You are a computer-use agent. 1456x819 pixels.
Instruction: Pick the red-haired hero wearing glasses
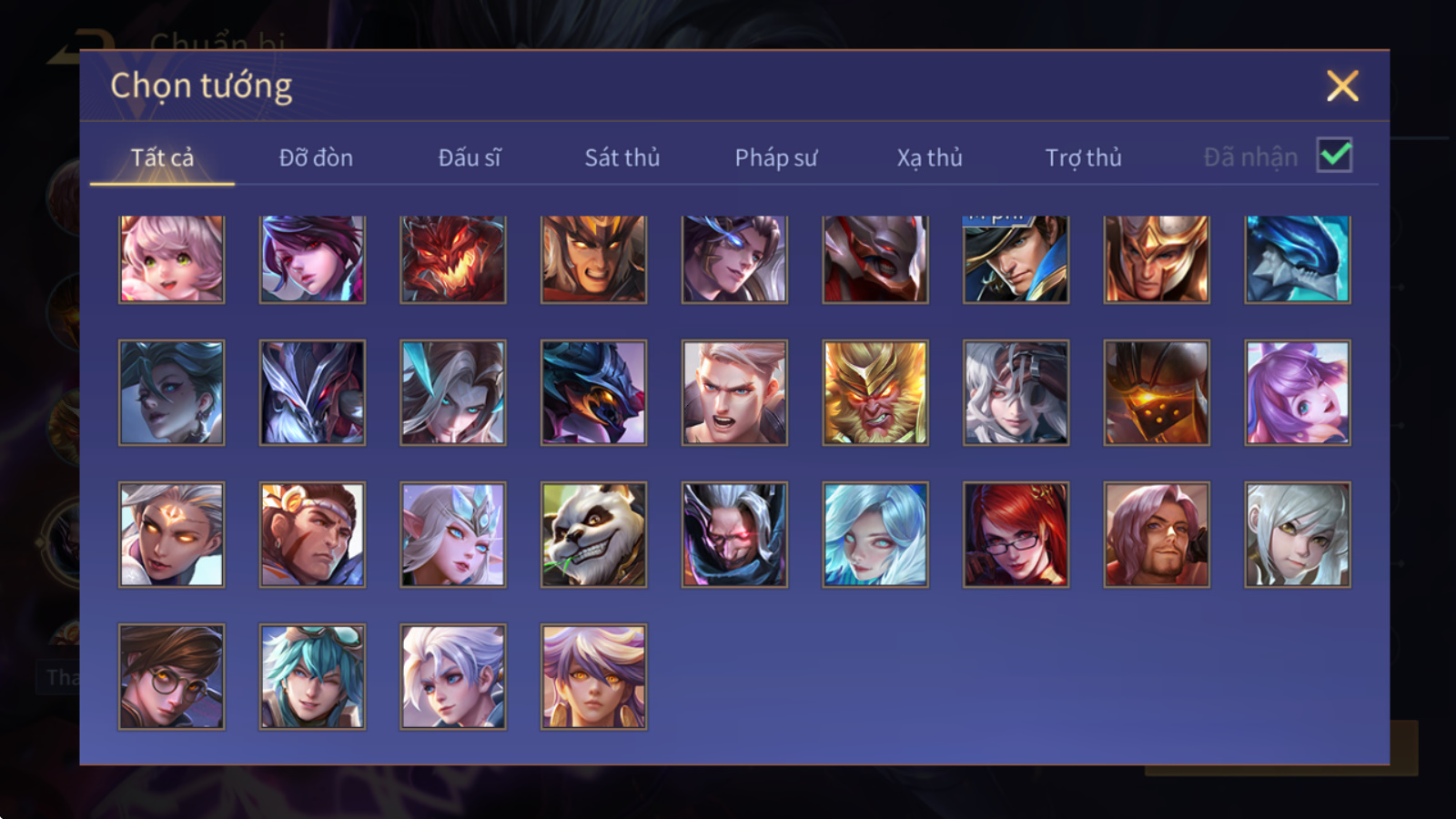[1016, 535]
